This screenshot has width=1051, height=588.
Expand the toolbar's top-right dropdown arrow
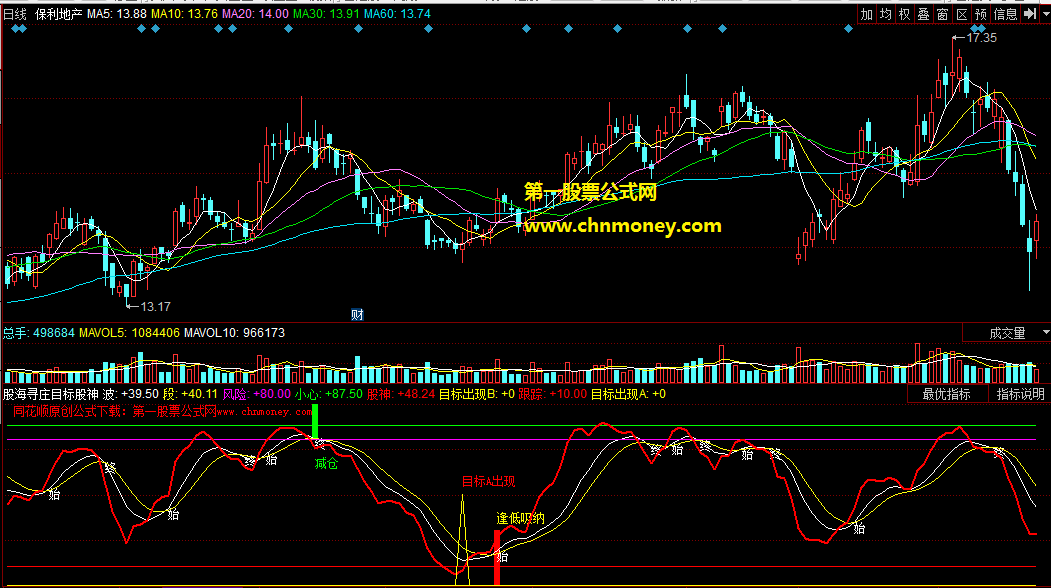coord(1045,14)
